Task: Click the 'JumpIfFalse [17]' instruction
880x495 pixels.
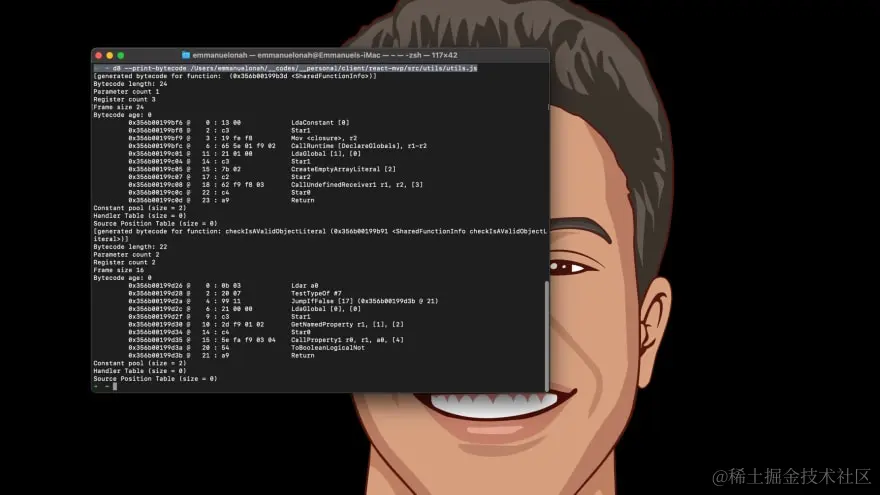Action: pos(322,301)
